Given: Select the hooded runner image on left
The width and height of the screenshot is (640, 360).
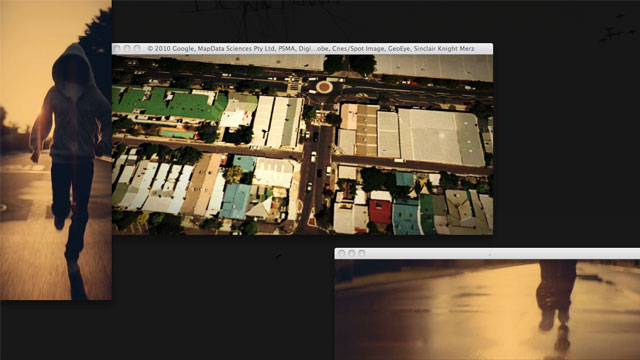Looking at the screenshot, I should (x=56, y=150).
